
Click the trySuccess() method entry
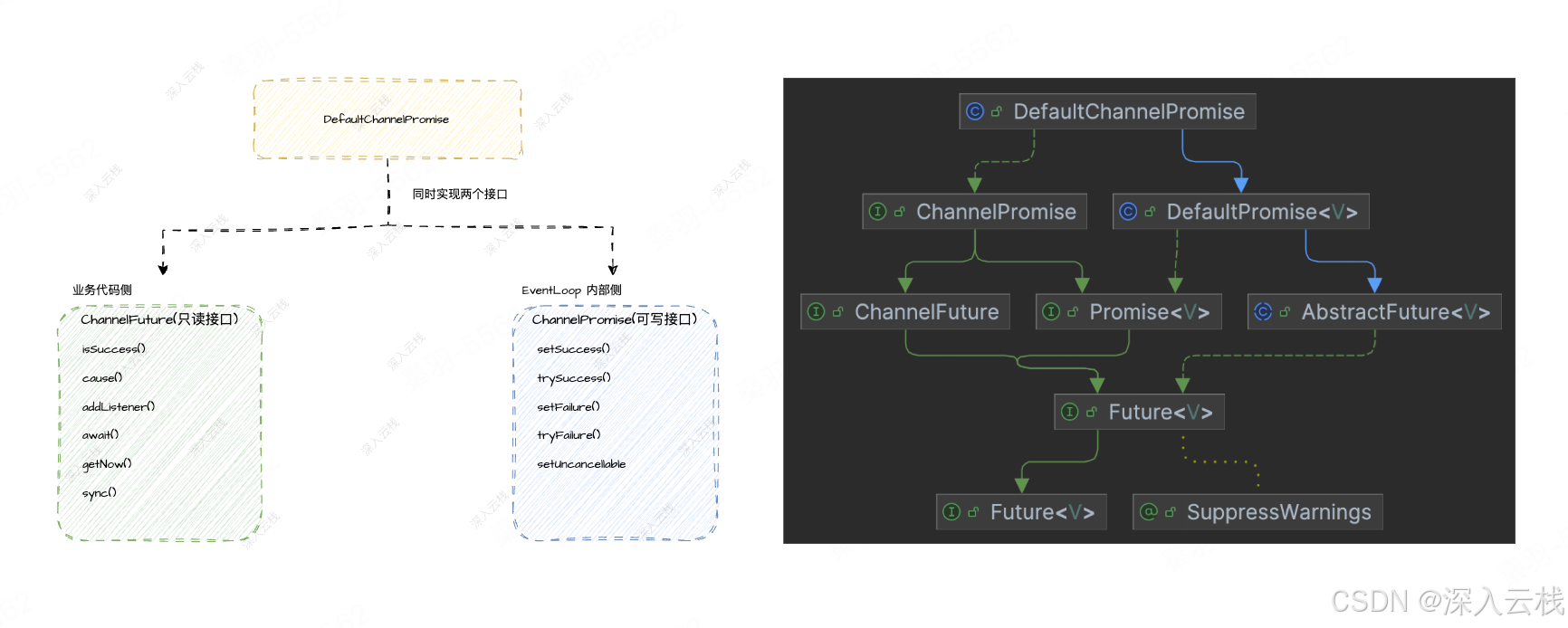[574, 378]
